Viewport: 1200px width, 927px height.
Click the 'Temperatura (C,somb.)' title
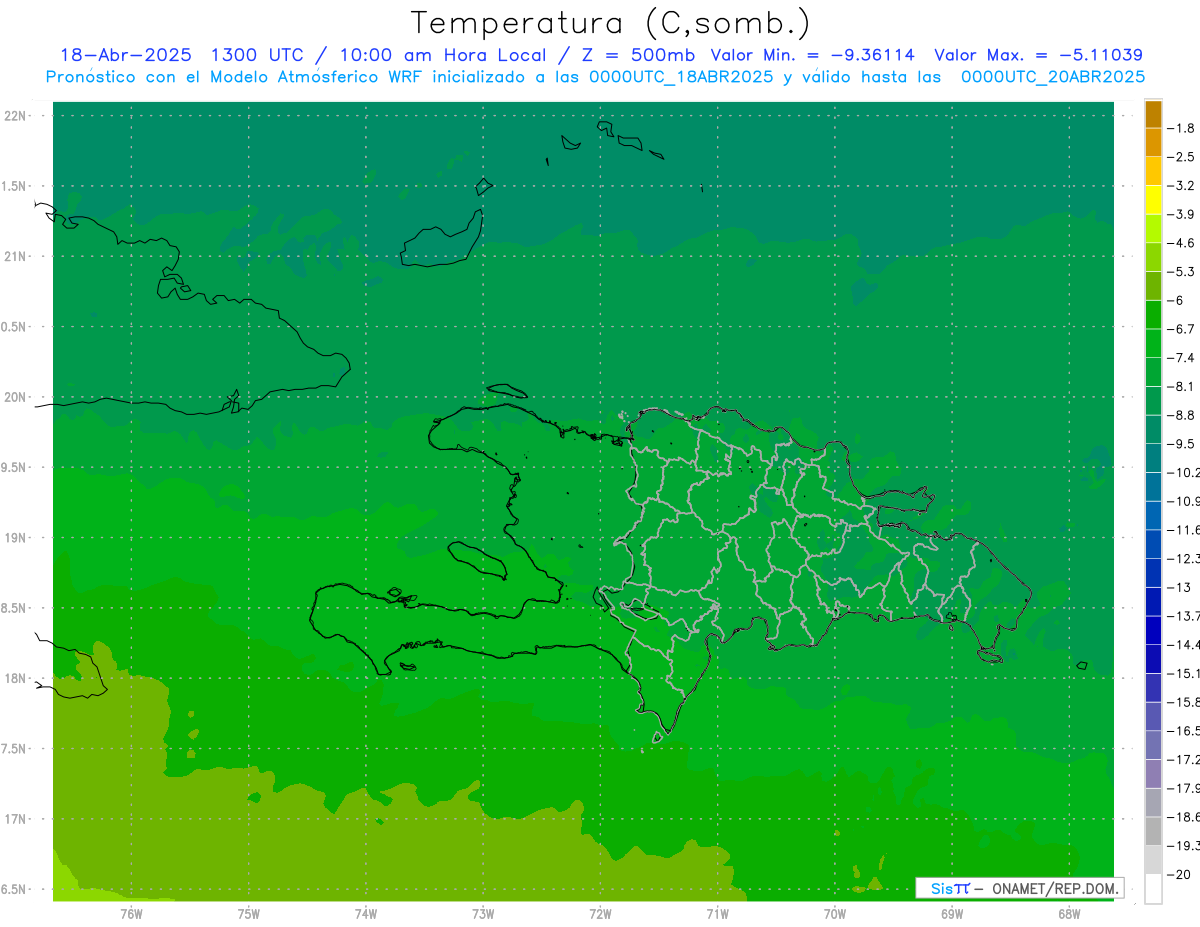pyautogui.click(x=611, y=23)
